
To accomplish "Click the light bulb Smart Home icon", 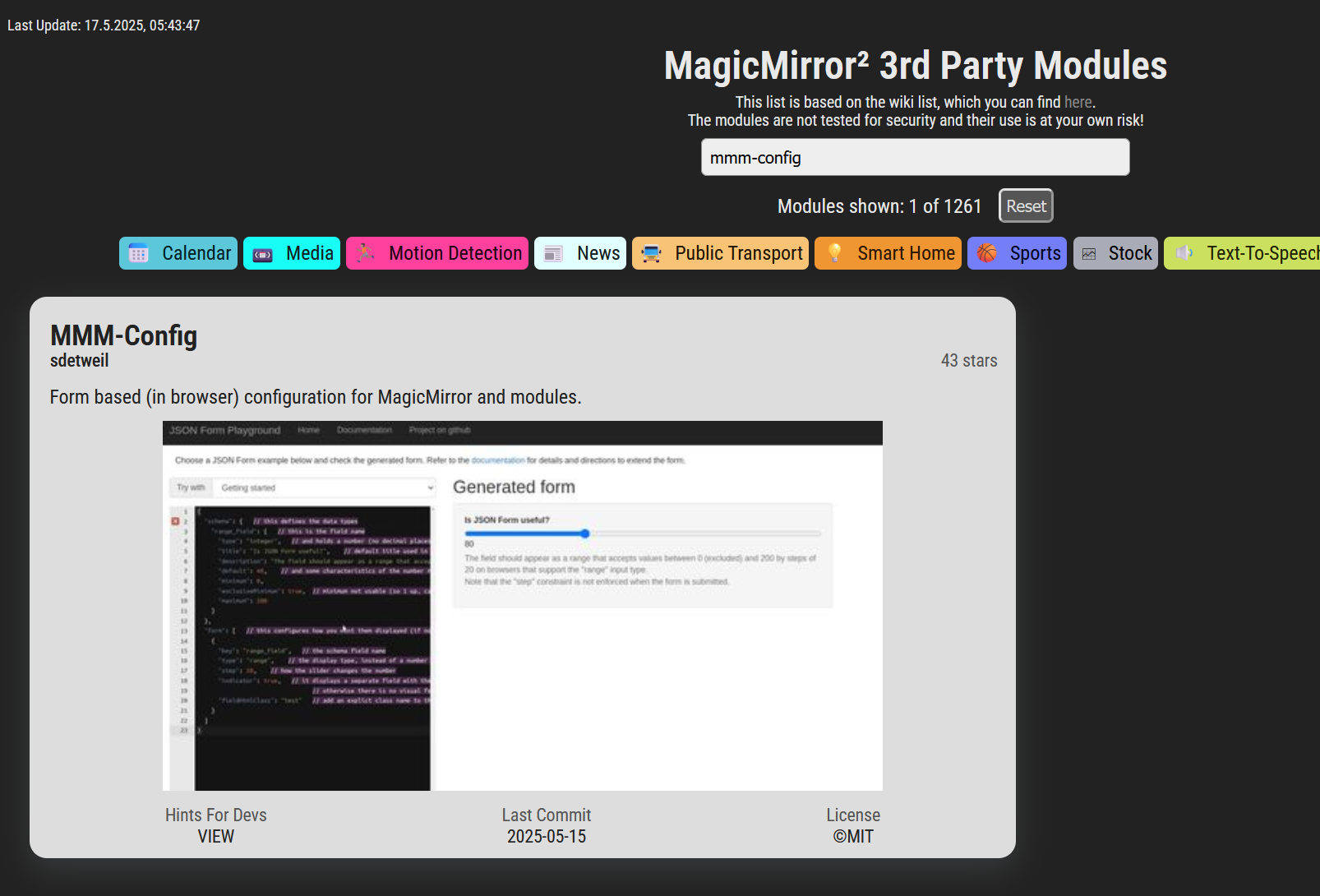I will 834,253.
